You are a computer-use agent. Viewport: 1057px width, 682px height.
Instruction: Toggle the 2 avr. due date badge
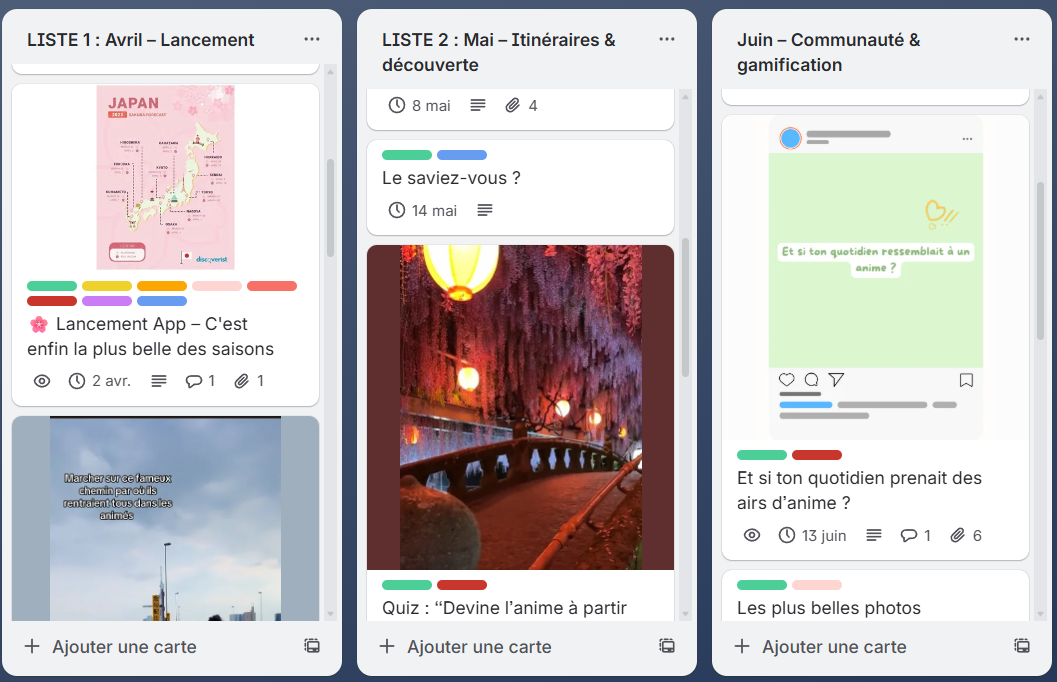[100, 381]
